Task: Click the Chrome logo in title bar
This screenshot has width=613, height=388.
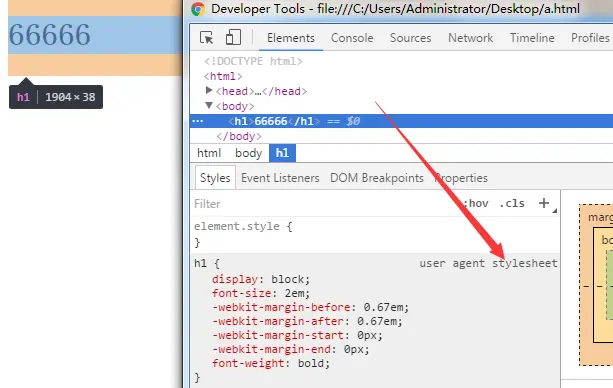Action: click(x=198, y=9)
